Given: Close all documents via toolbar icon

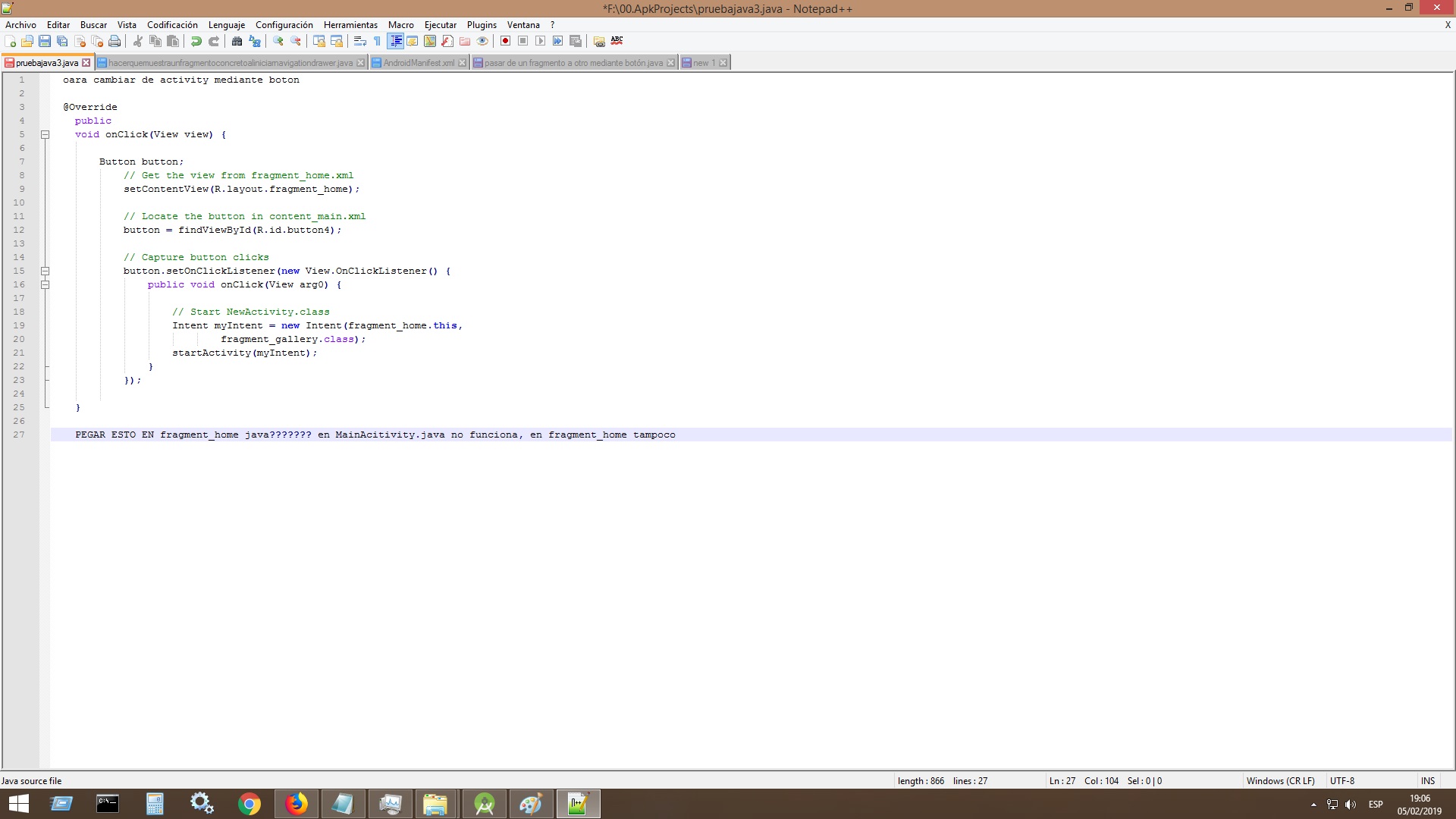Looking at the screenshot, I should pyautogui.click(x=97, y=41).
